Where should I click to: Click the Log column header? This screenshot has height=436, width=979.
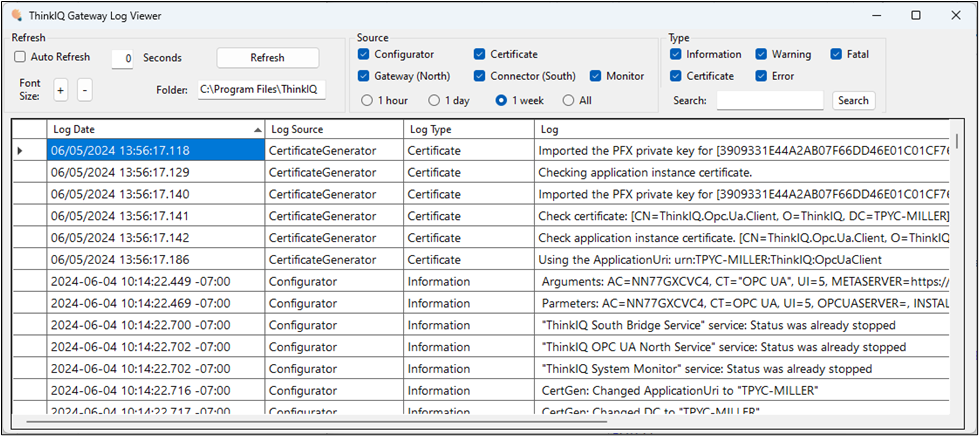(742, 130)
